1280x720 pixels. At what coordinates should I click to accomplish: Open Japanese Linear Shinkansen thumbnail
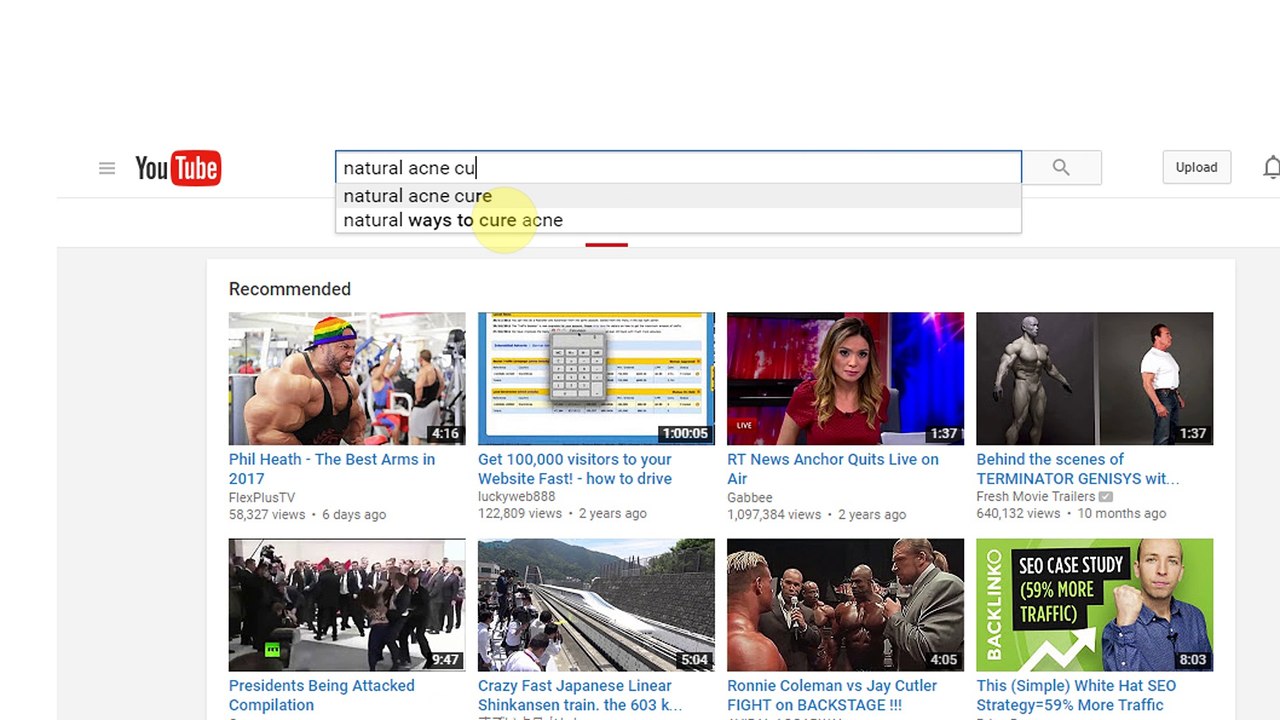click(x=596, y=605)
